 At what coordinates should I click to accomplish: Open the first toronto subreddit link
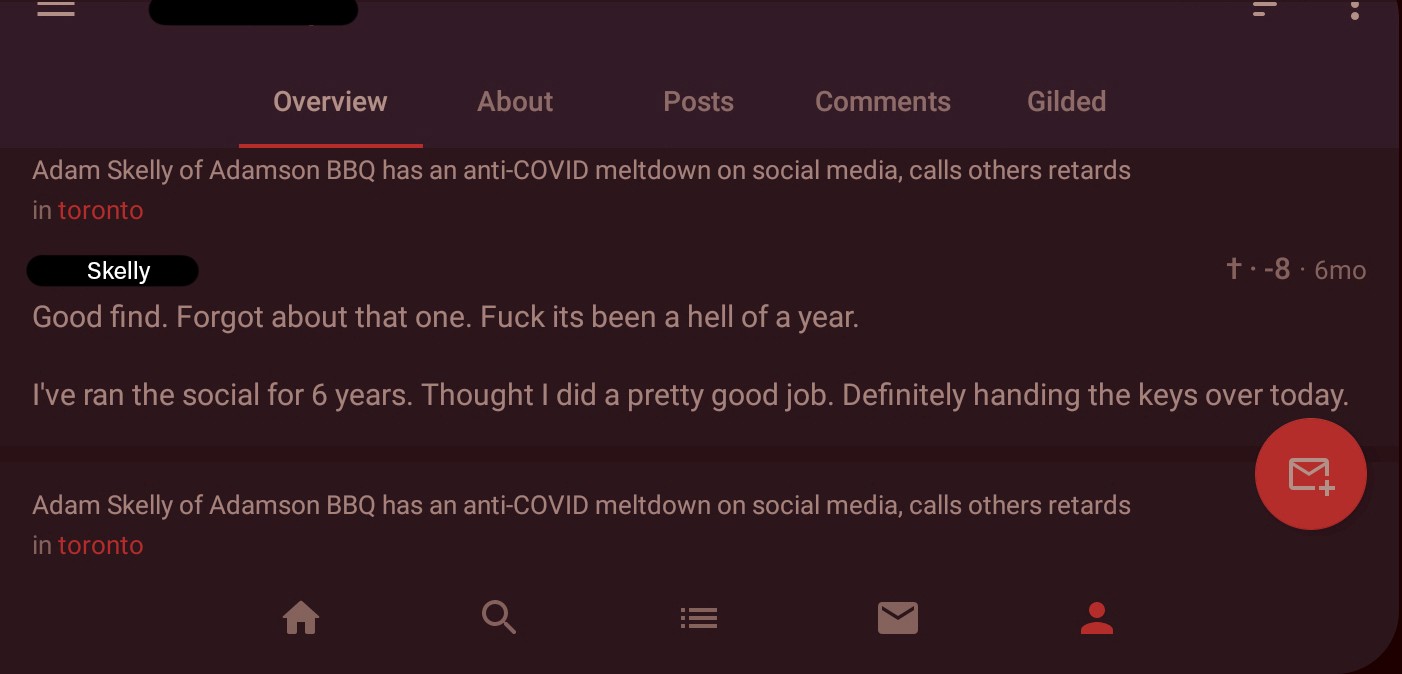[x=100, y=210]
